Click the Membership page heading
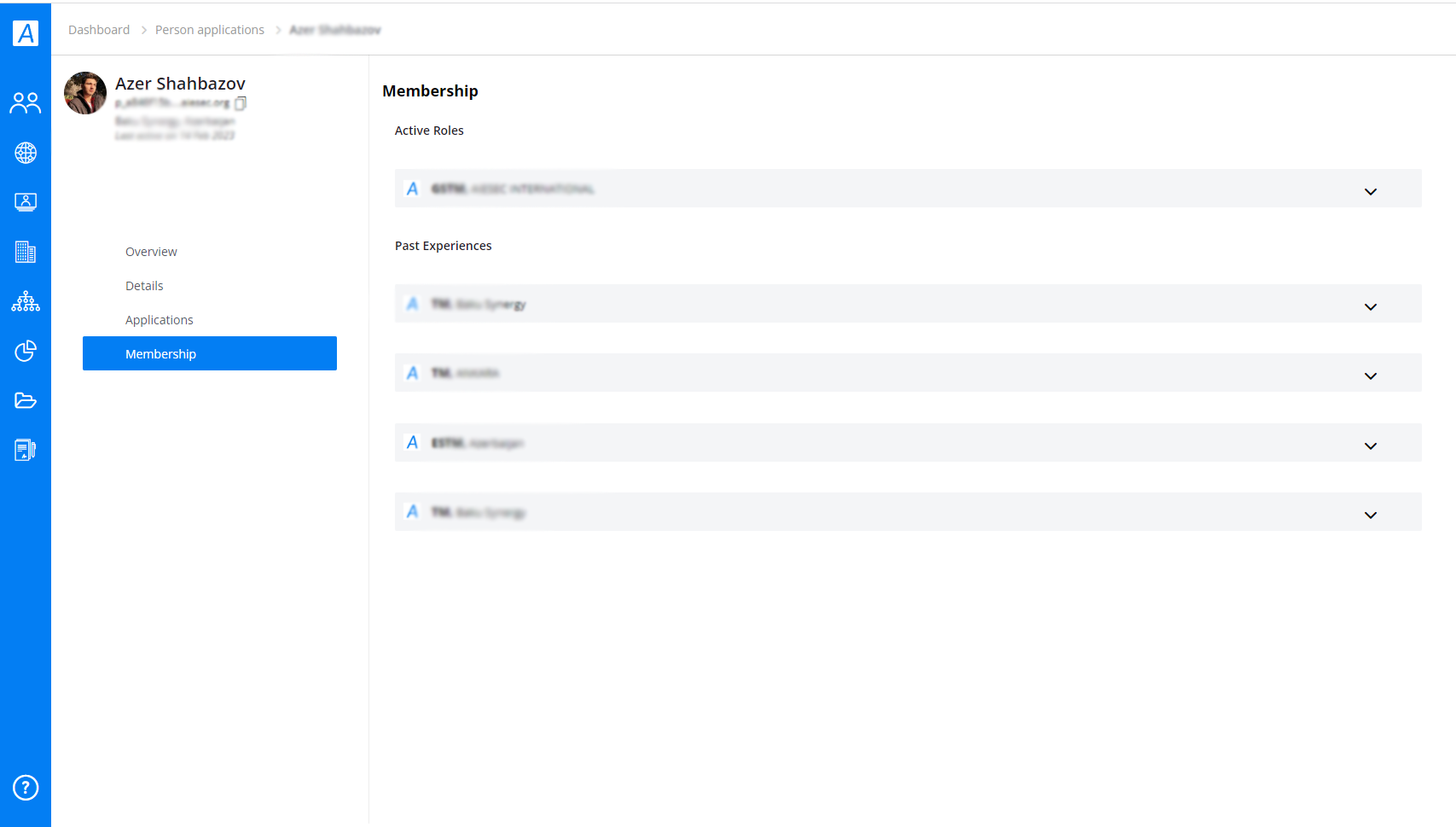The height and width of the screenshot is (827, 1456). [430, 91]
